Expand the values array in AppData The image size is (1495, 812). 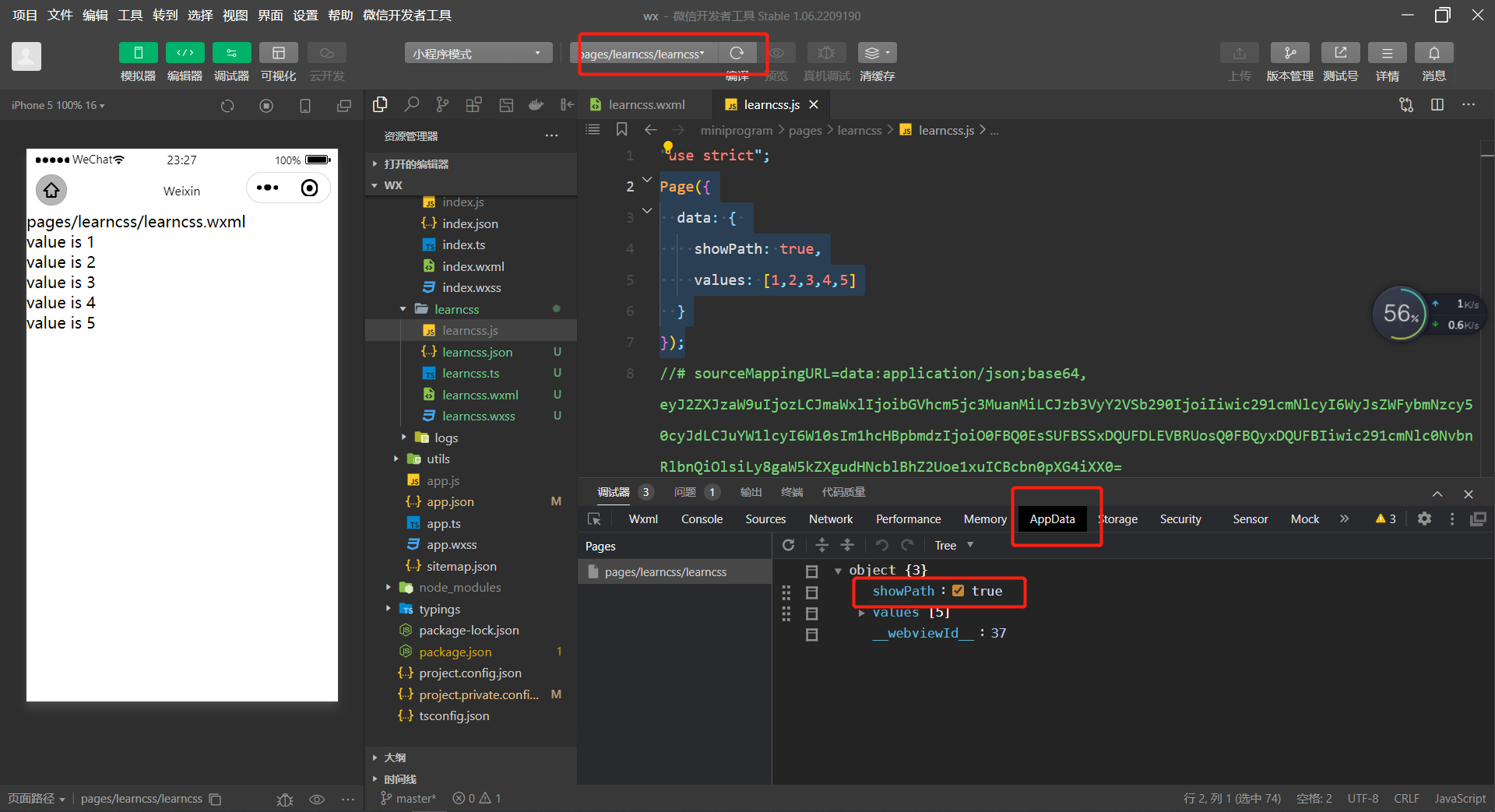coord(862,613)
